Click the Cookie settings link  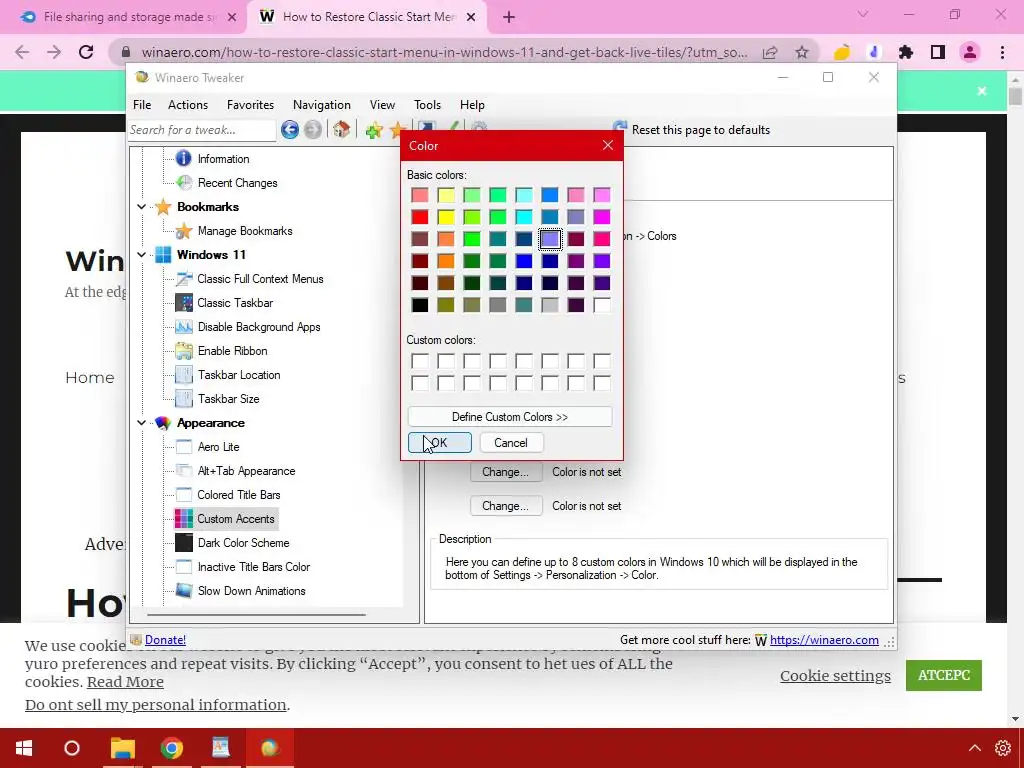click(835, 676)
